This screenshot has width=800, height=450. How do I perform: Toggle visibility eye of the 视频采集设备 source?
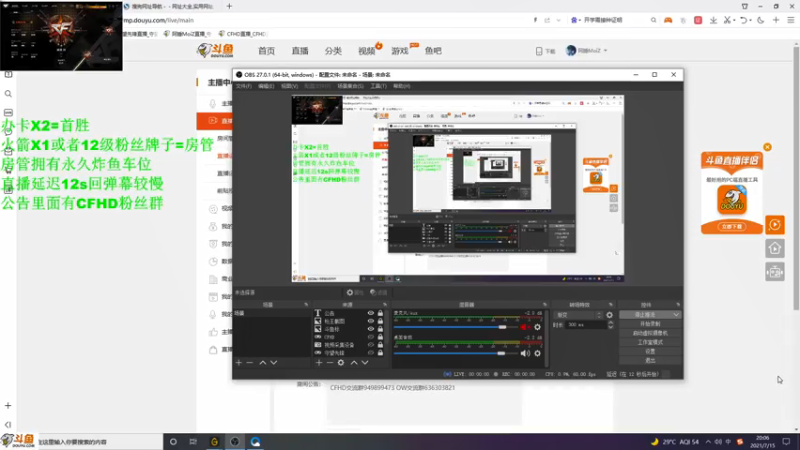pos(371,345)
